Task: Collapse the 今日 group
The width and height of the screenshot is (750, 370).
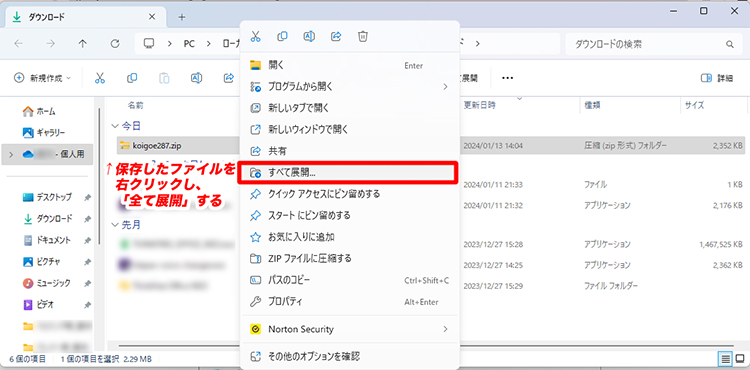Action: pos(114,126)
